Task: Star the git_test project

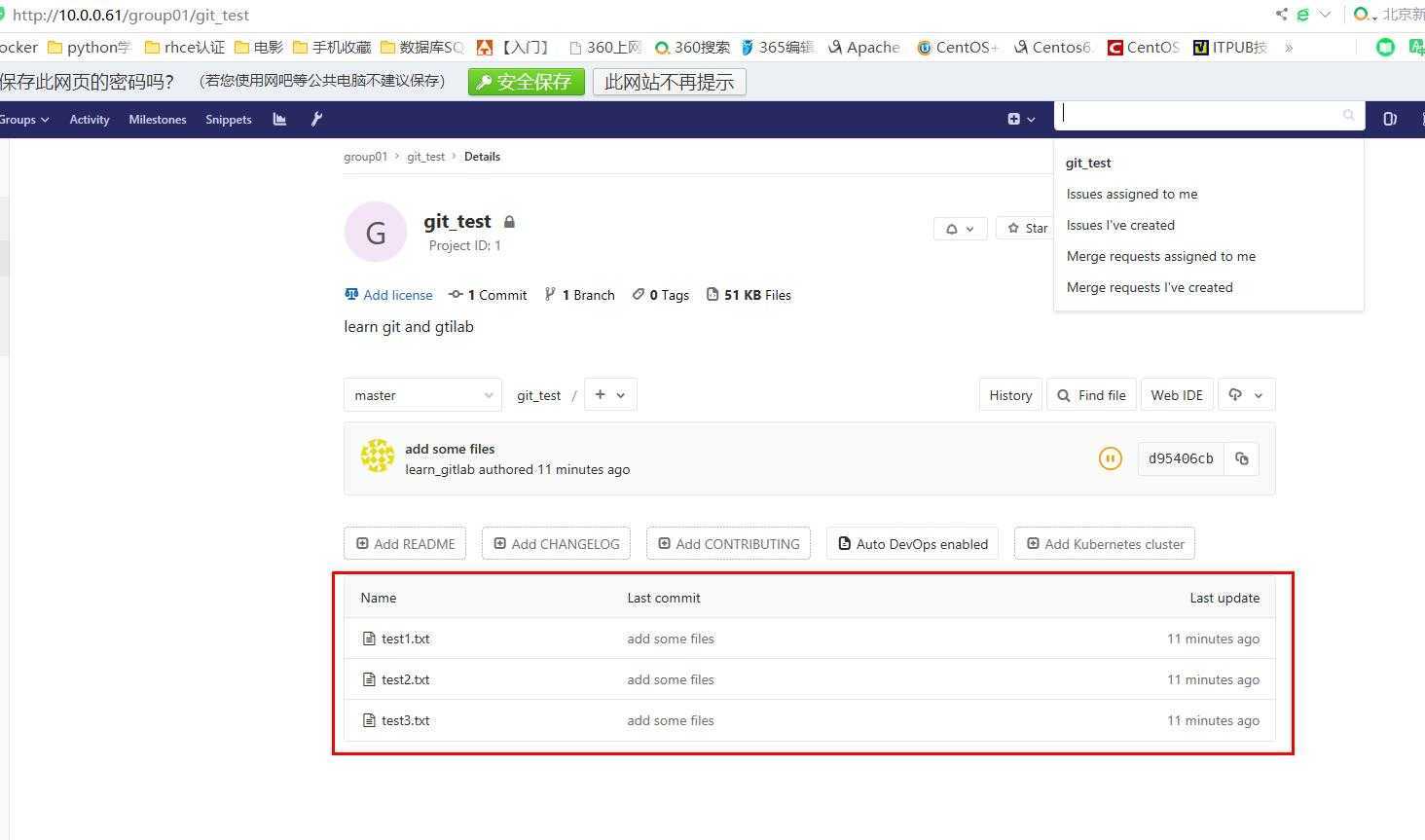Action: coord(1026,229)
